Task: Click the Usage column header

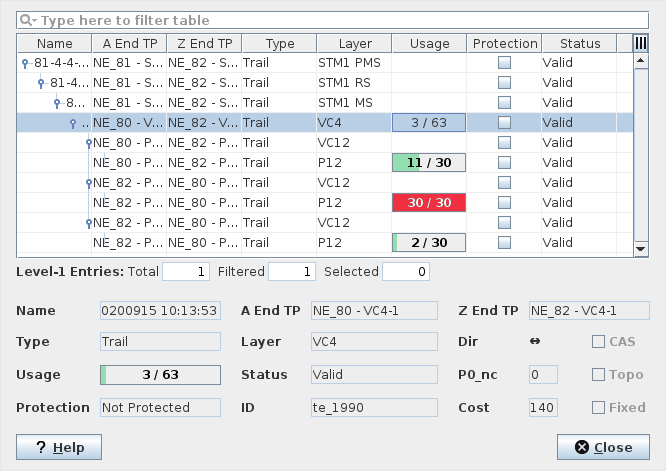Action: click(429, 44)
